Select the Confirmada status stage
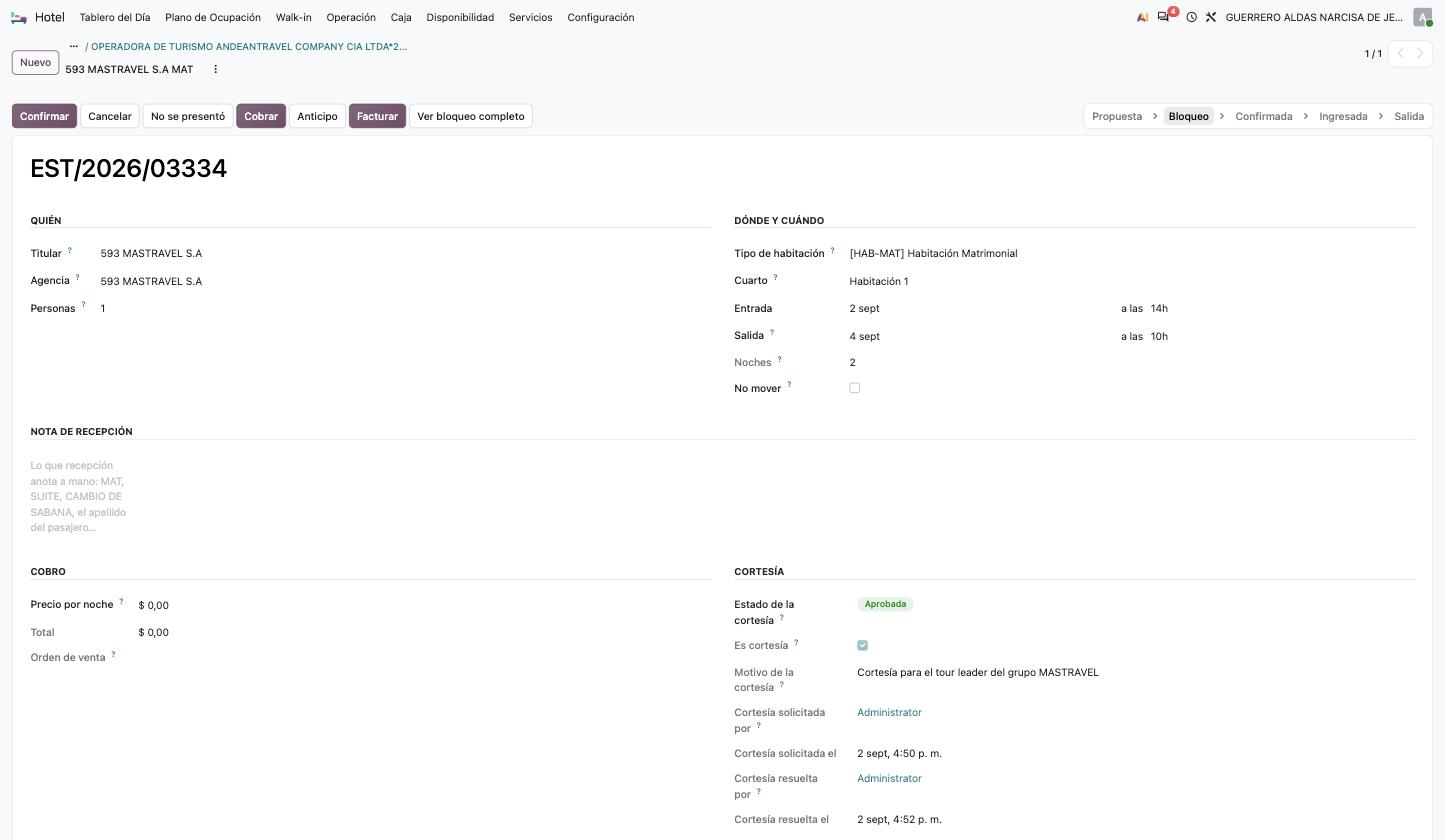This screenshot has width=1445, height=840. point(1264,116)
